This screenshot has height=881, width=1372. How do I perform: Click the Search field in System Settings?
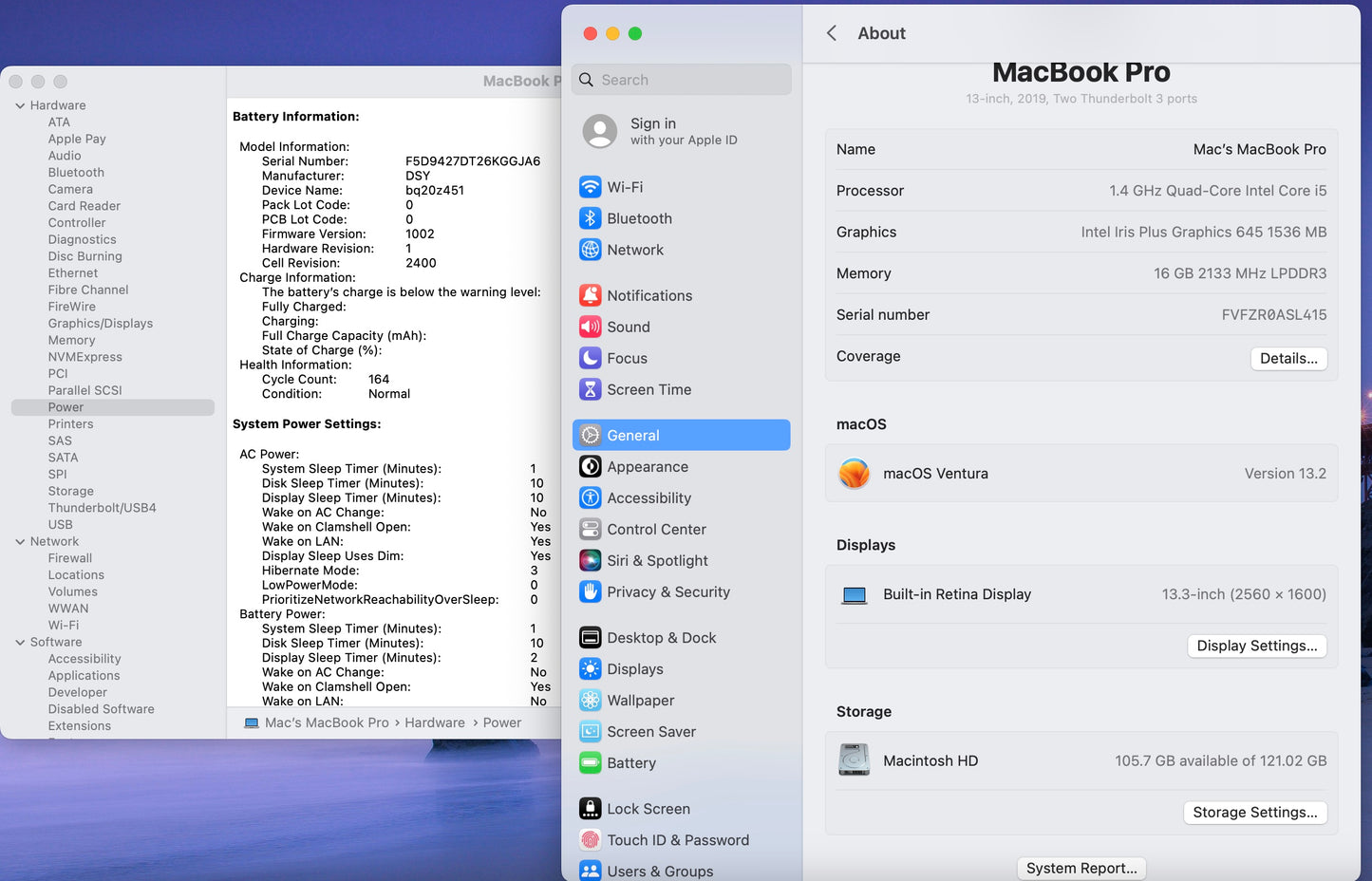pyautogui.click(x=682, y=79)
